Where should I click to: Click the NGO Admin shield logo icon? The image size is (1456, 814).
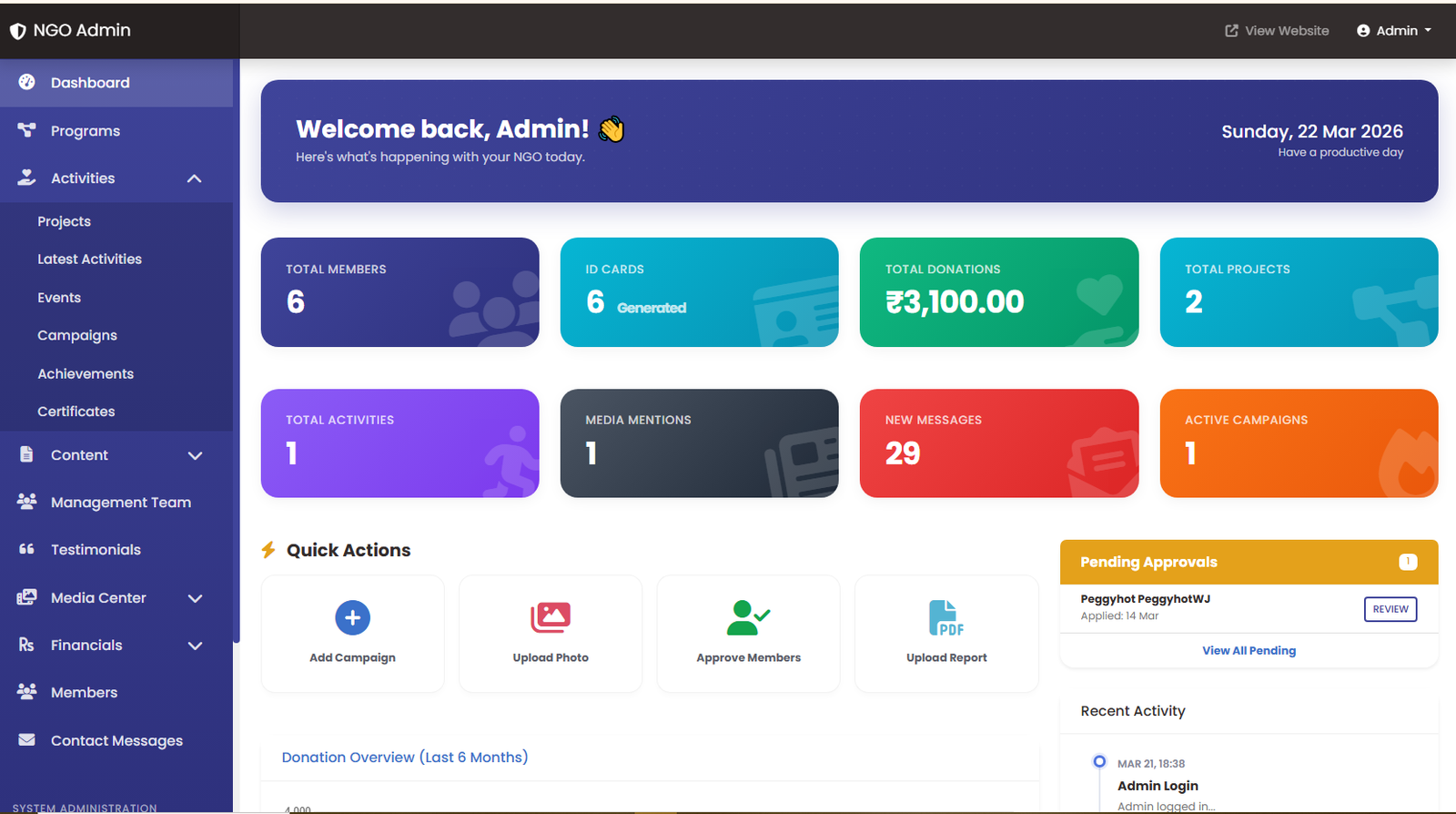pyautogui.click(x=17, y=31)
